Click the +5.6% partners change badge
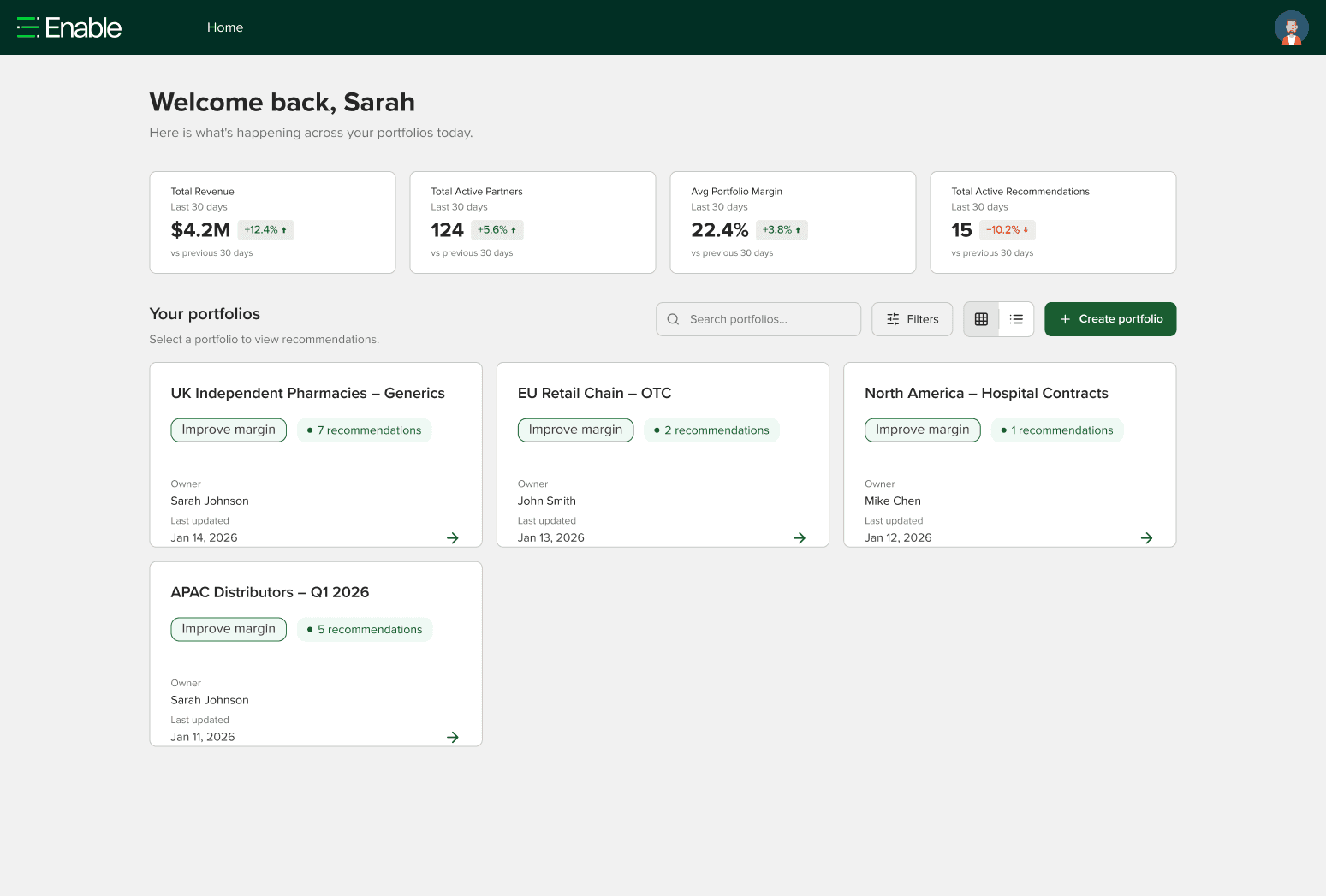The height and width of the screenshot is (896, 1326). [x=497, y=230]
